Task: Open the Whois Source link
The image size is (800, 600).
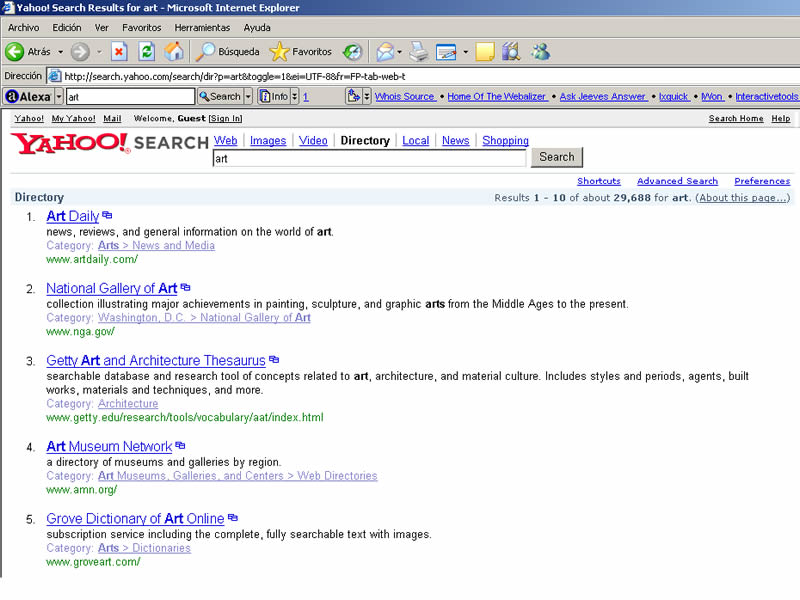Action: 405,96
